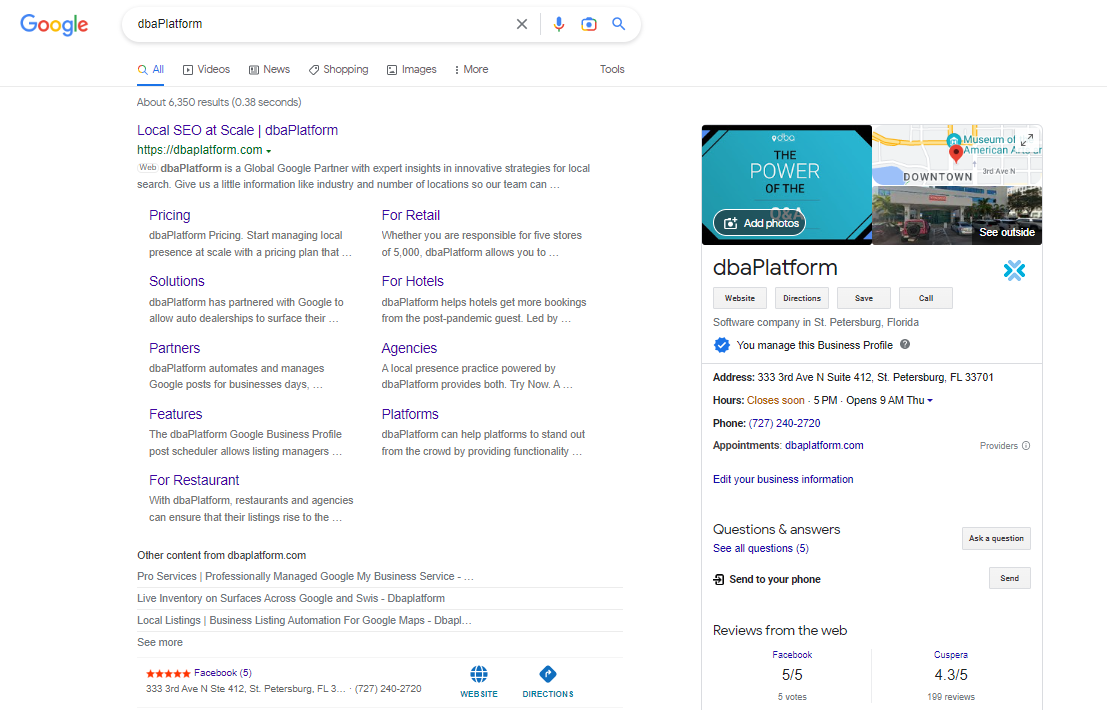Viewport: 1107px width, 710px height.
Task: Click the Add photos button
Action: (x=760, y=223)
